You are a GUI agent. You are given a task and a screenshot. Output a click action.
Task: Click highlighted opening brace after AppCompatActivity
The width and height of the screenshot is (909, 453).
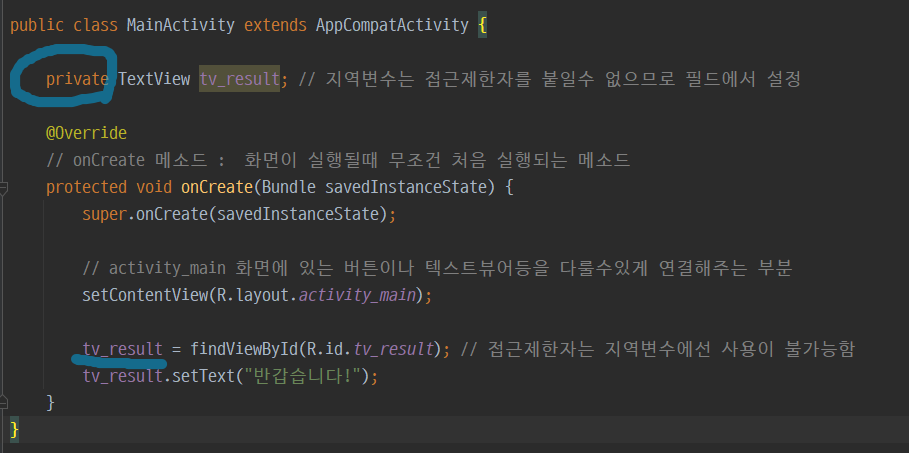pyautogui.click(x=482, y=26)
